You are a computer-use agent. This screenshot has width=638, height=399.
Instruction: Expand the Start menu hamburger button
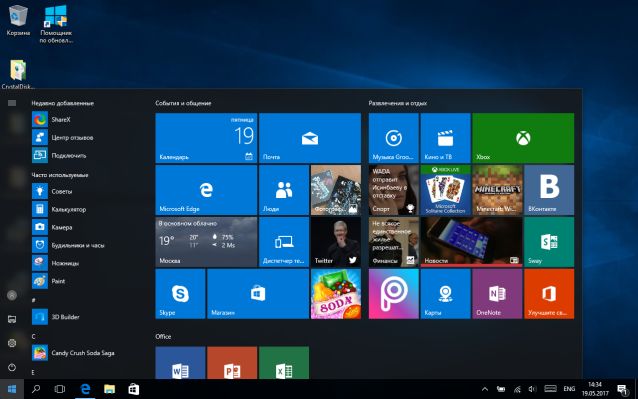pyautogui.click(x=12, y=103)
